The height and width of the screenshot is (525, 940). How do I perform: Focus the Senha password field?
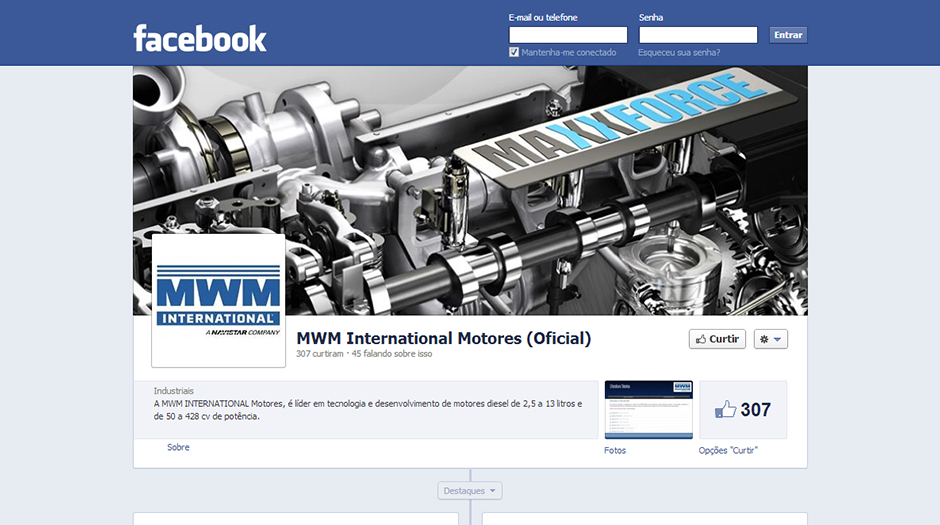698,35
